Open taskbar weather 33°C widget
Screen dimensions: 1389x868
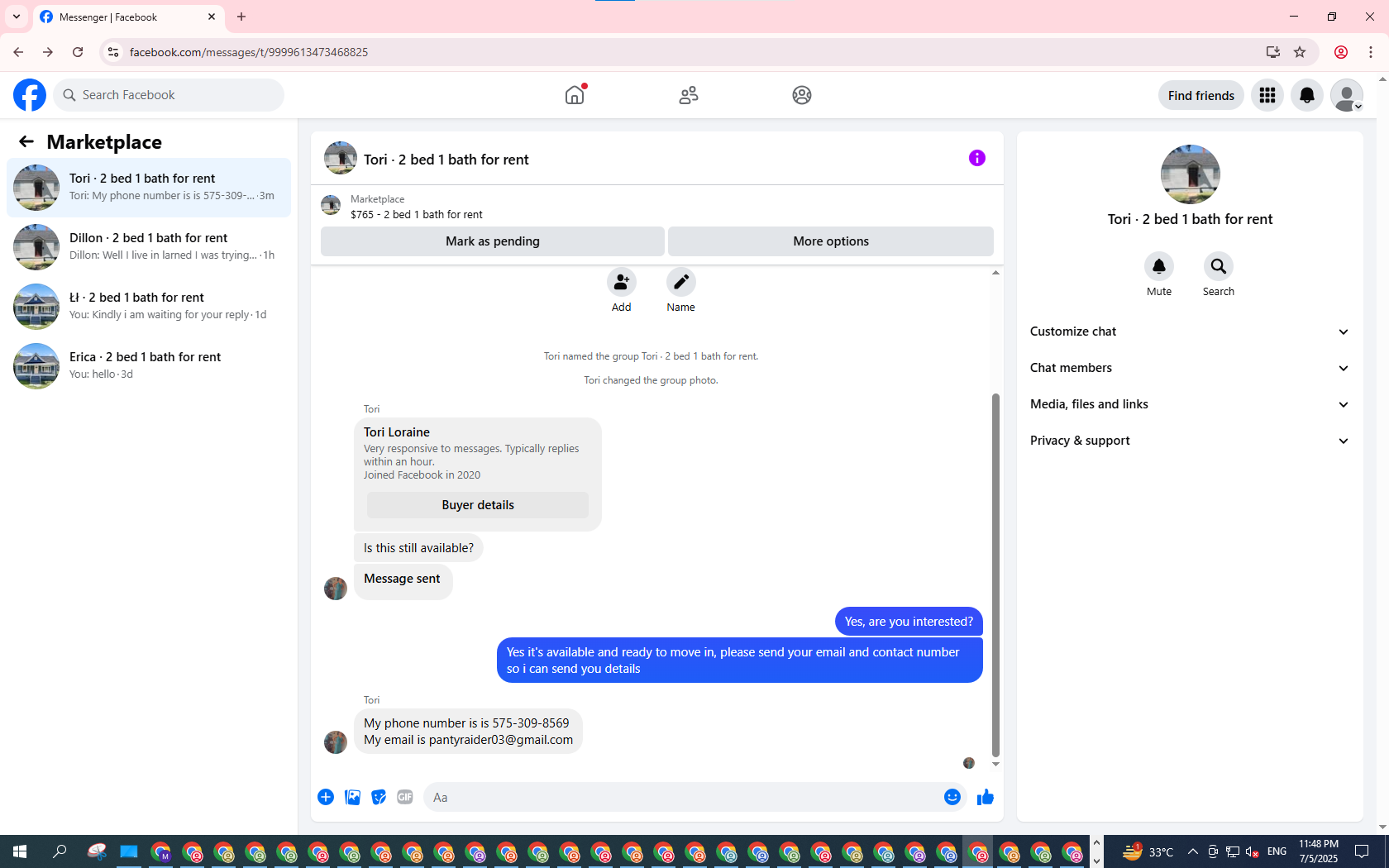[x=1148, y=851]
